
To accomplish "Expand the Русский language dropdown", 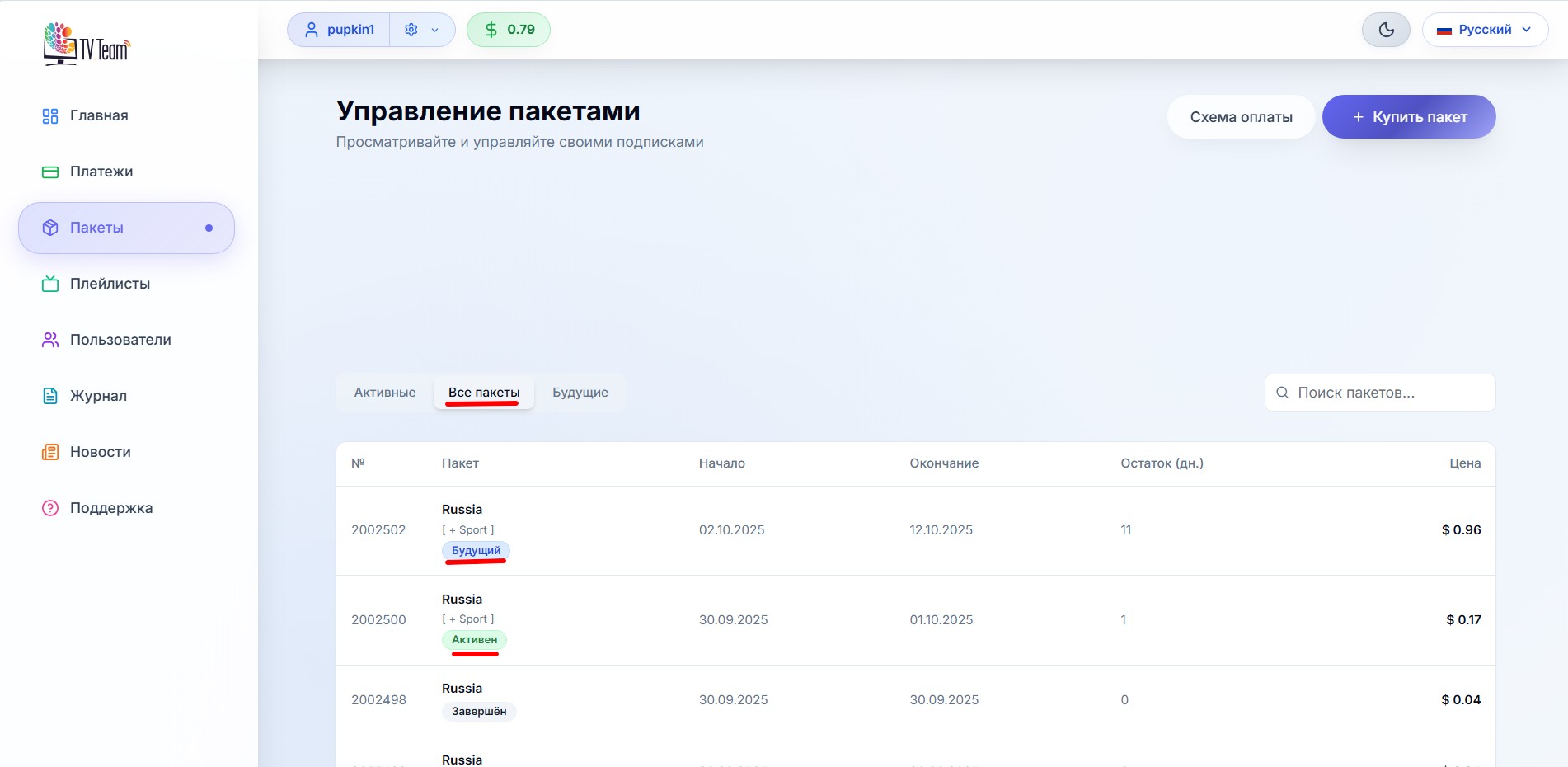I will tap(1485, 30).
